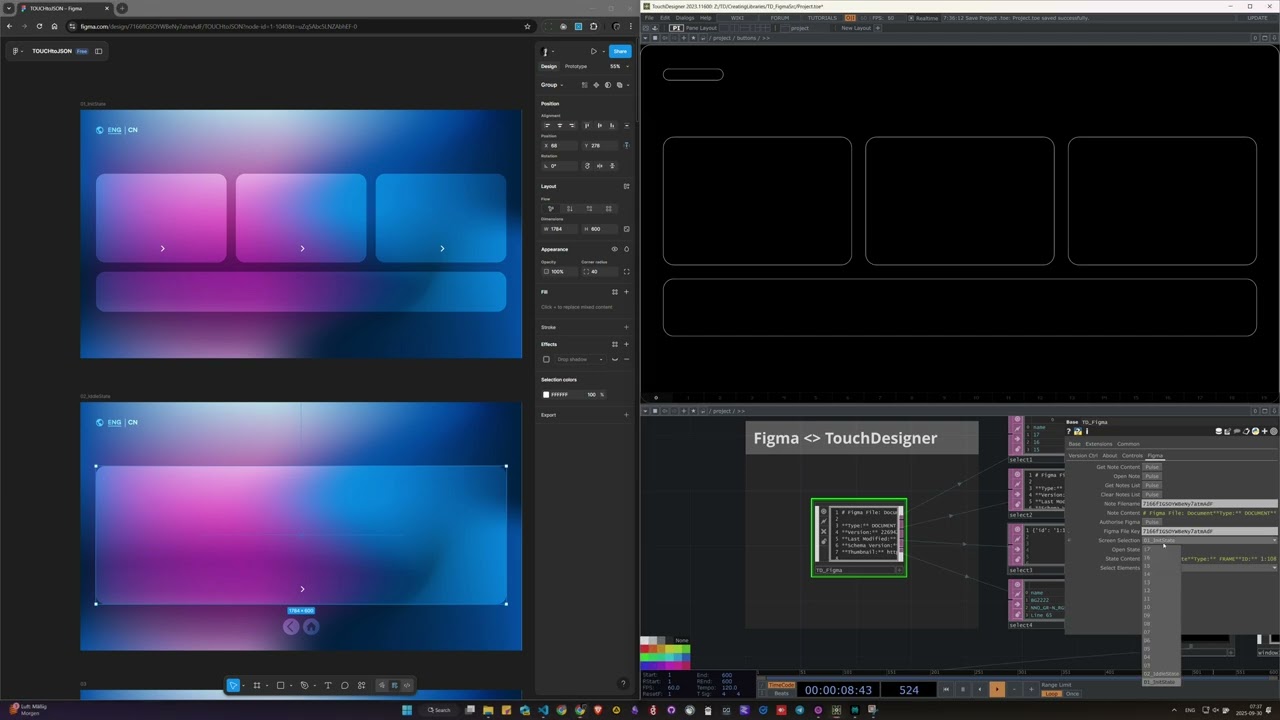Click the operator help question mark icon
The width and height of the screenshot is (1280, 720).
coord(1070,432)
